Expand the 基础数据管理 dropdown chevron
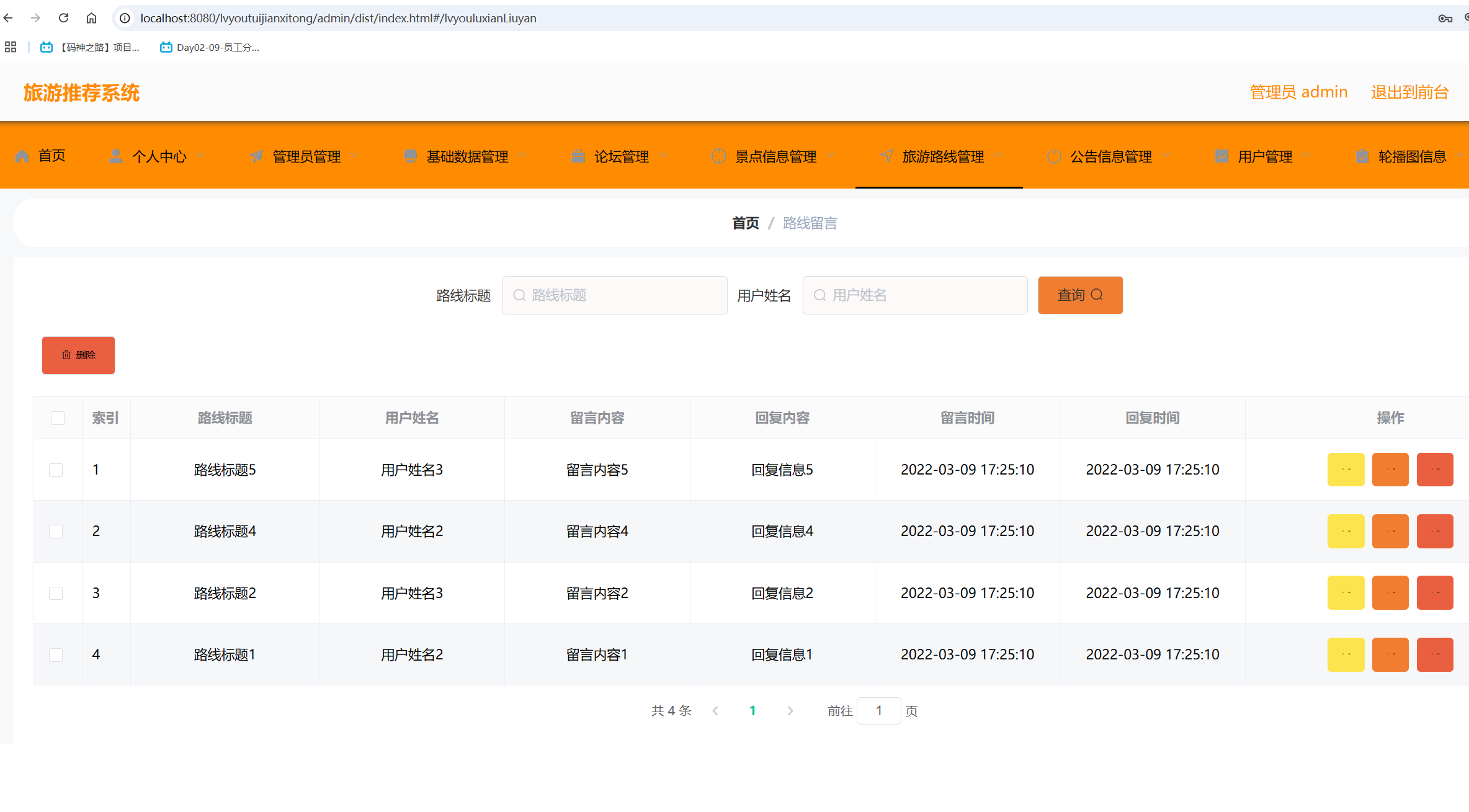Screen dimensions: 1469x812 (x=522, y=156)
